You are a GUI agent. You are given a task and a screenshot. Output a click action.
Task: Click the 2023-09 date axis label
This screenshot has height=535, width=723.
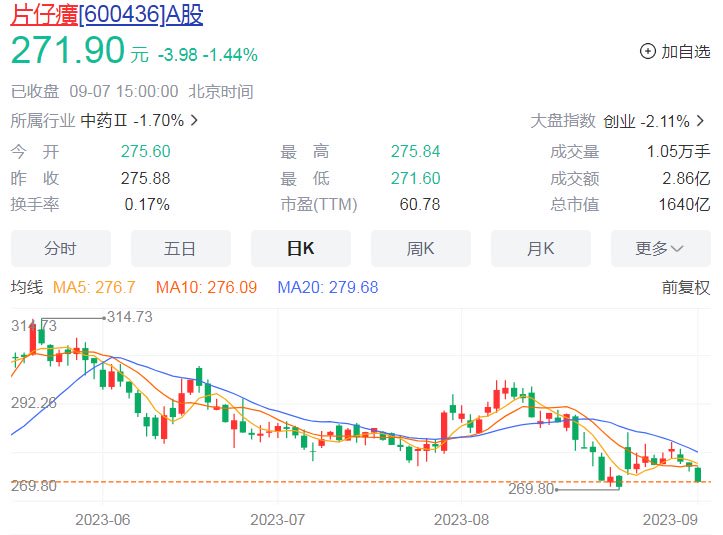(670, 520)
